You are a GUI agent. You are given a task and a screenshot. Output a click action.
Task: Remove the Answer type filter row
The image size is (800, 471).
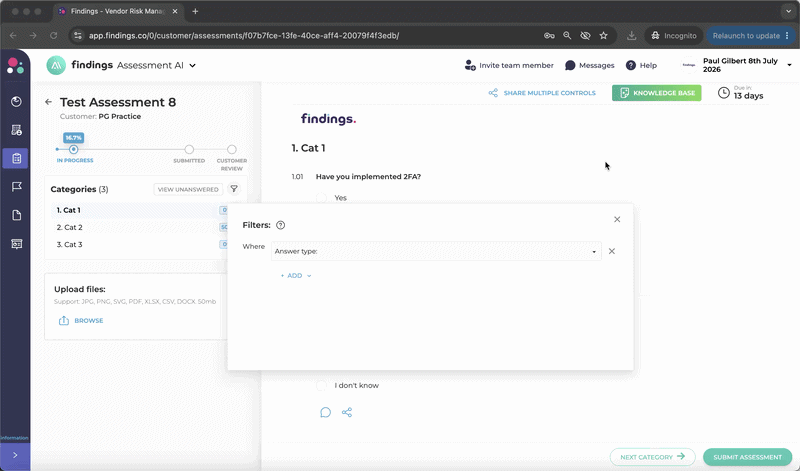pyautogui.click(x=612, y=251)
